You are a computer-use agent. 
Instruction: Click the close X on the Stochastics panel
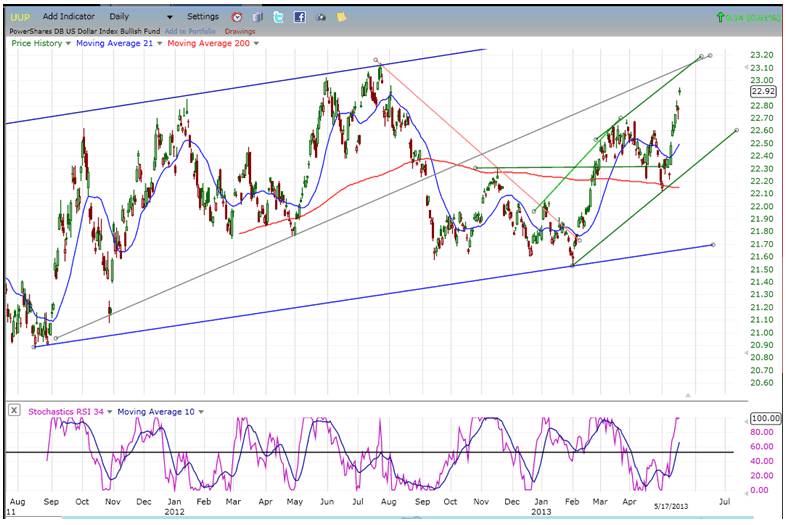click(x=12, y=410)
